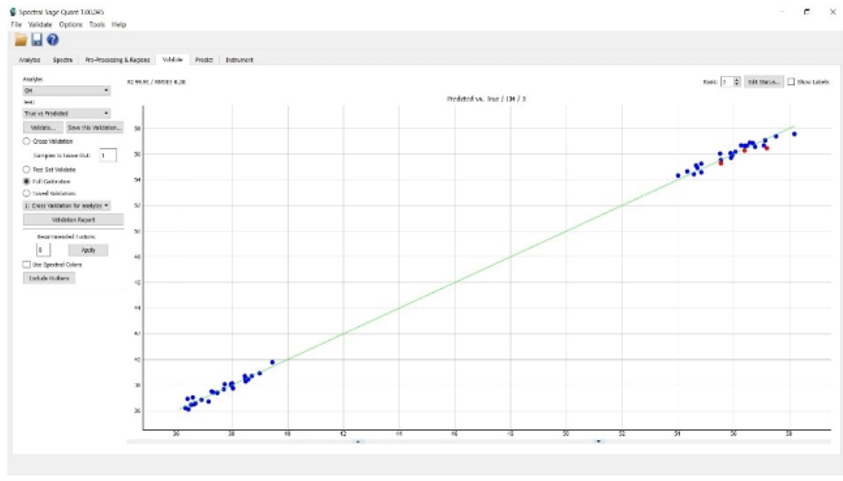The height and width of the screenshot is (481, 843).
Task: Select the highest blue data point near 58
Action: click(794, 134)
